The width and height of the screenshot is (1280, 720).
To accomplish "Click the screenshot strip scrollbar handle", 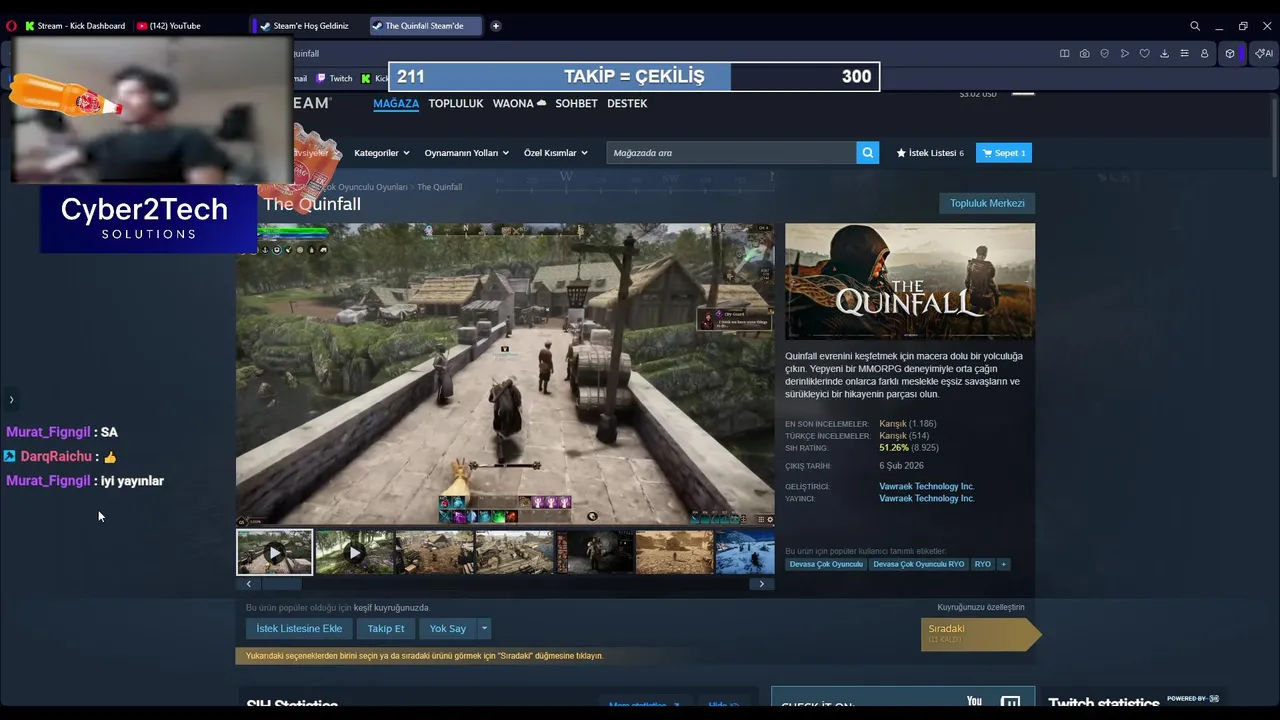I will pos(282,584).
